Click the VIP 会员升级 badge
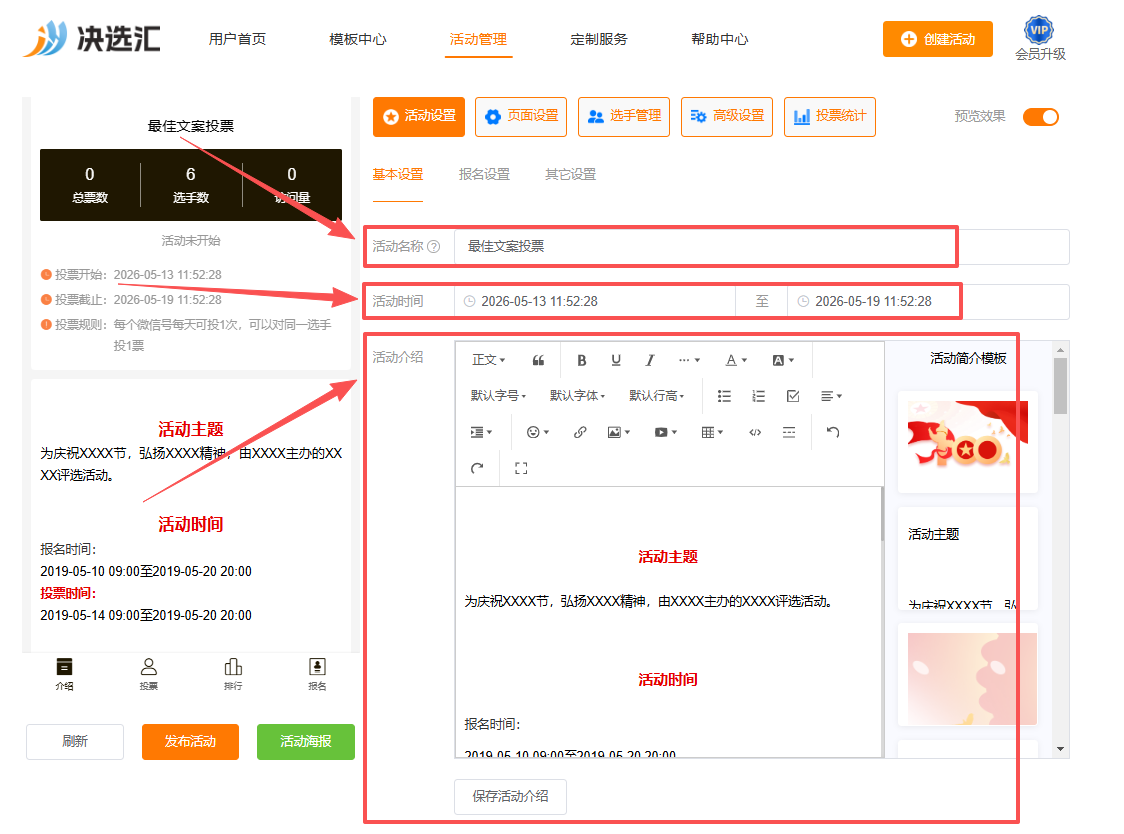The image size is (1124, 834). (x=1039, y=39)
